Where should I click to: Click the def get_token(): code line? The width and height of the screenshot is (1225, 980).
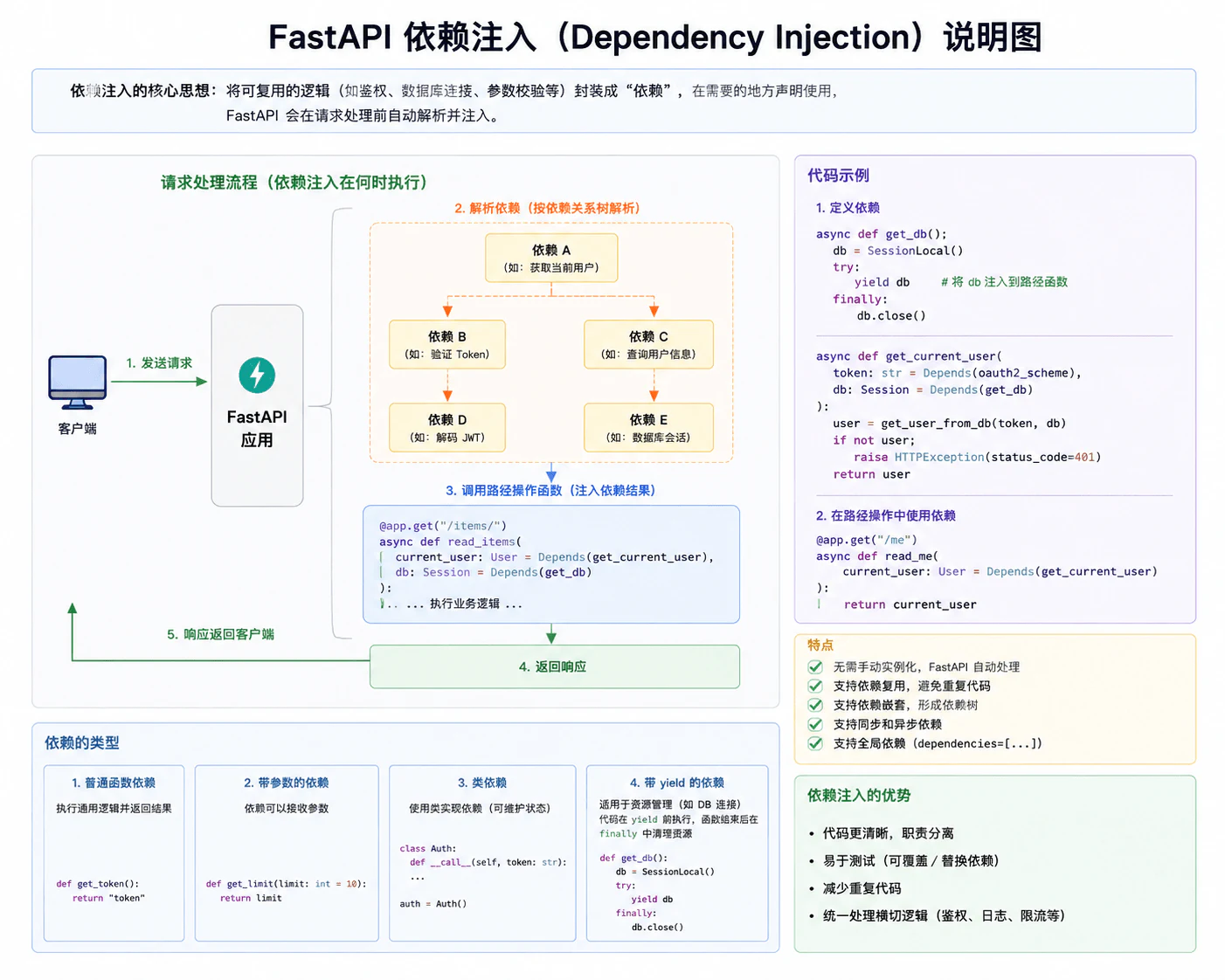pos(98,884)
